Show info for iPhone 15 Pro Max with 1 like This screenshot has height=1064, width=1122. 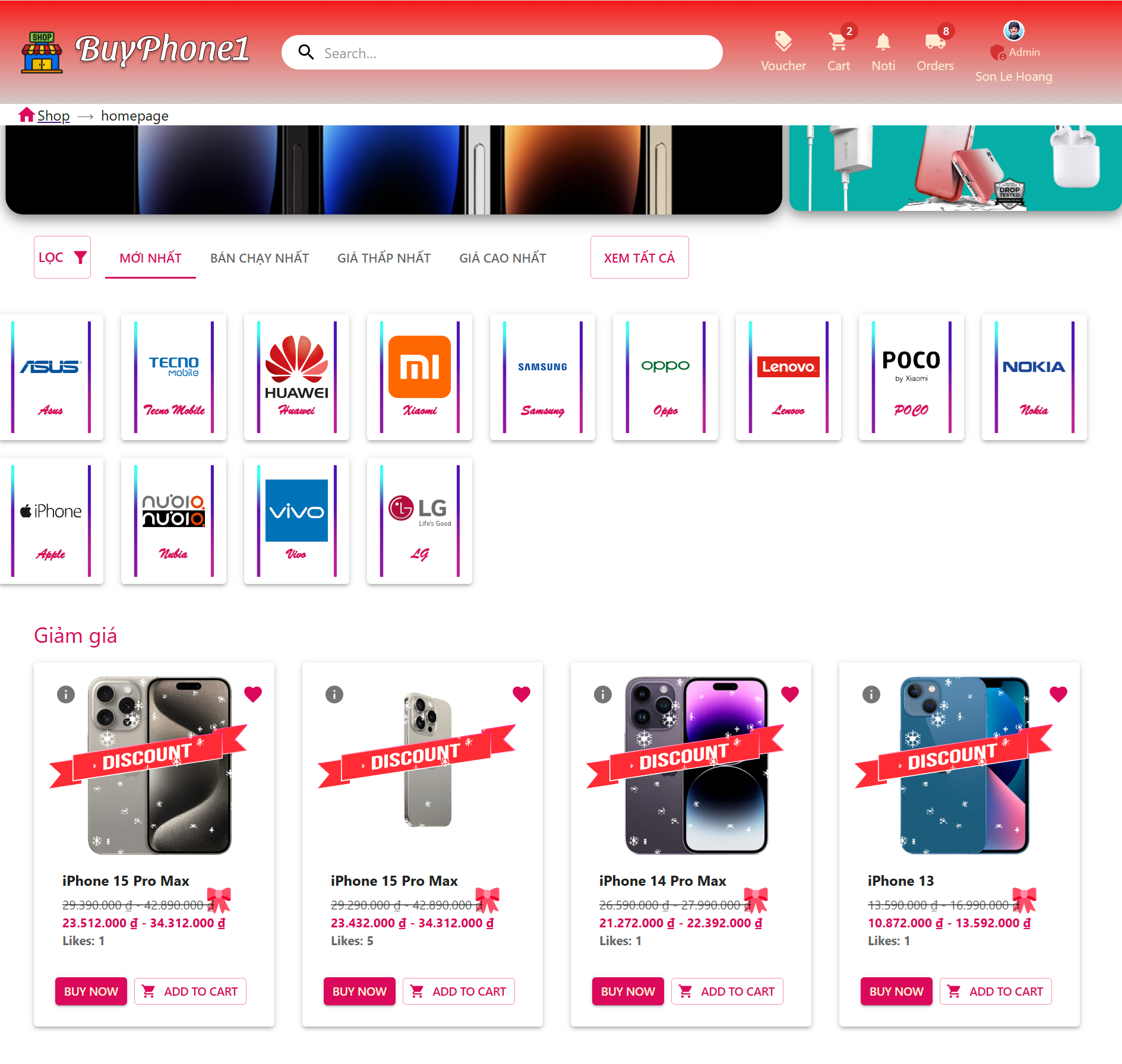point(66,694)
